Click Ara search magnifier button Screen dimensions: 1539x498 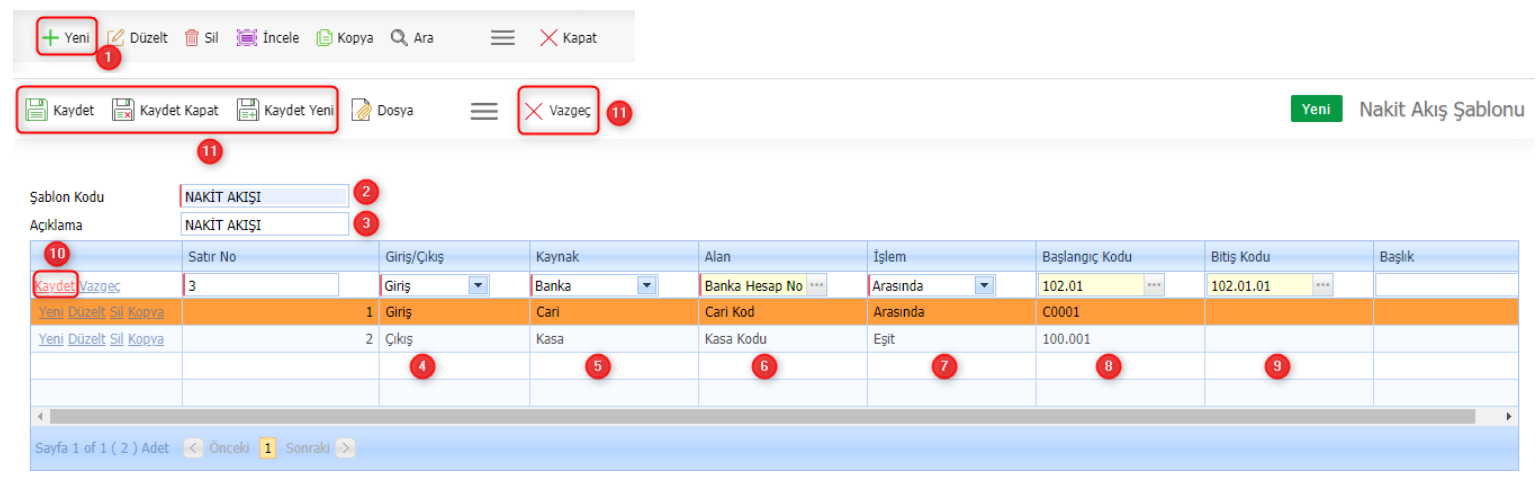tap(412, 38)
